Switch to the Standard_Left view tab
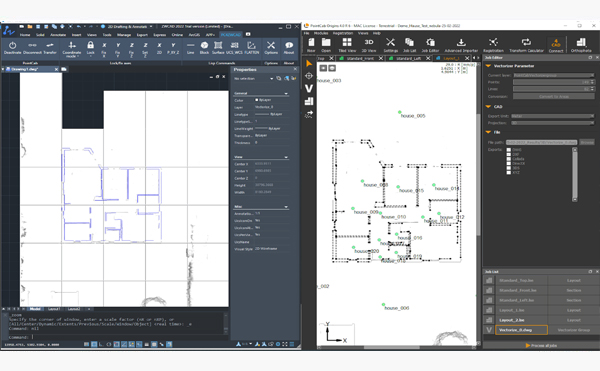The image size is (600, 371). click(x=409, y=58)
